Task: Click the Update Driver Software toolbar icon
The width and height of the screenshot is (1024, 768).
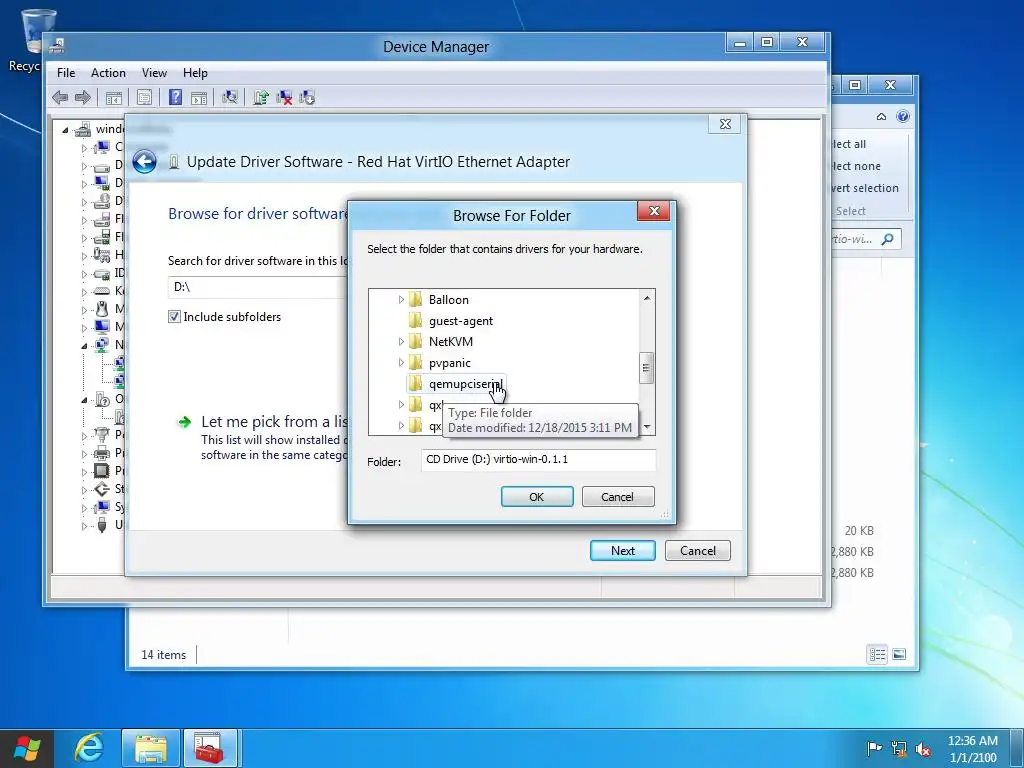Action: (261, 97)
